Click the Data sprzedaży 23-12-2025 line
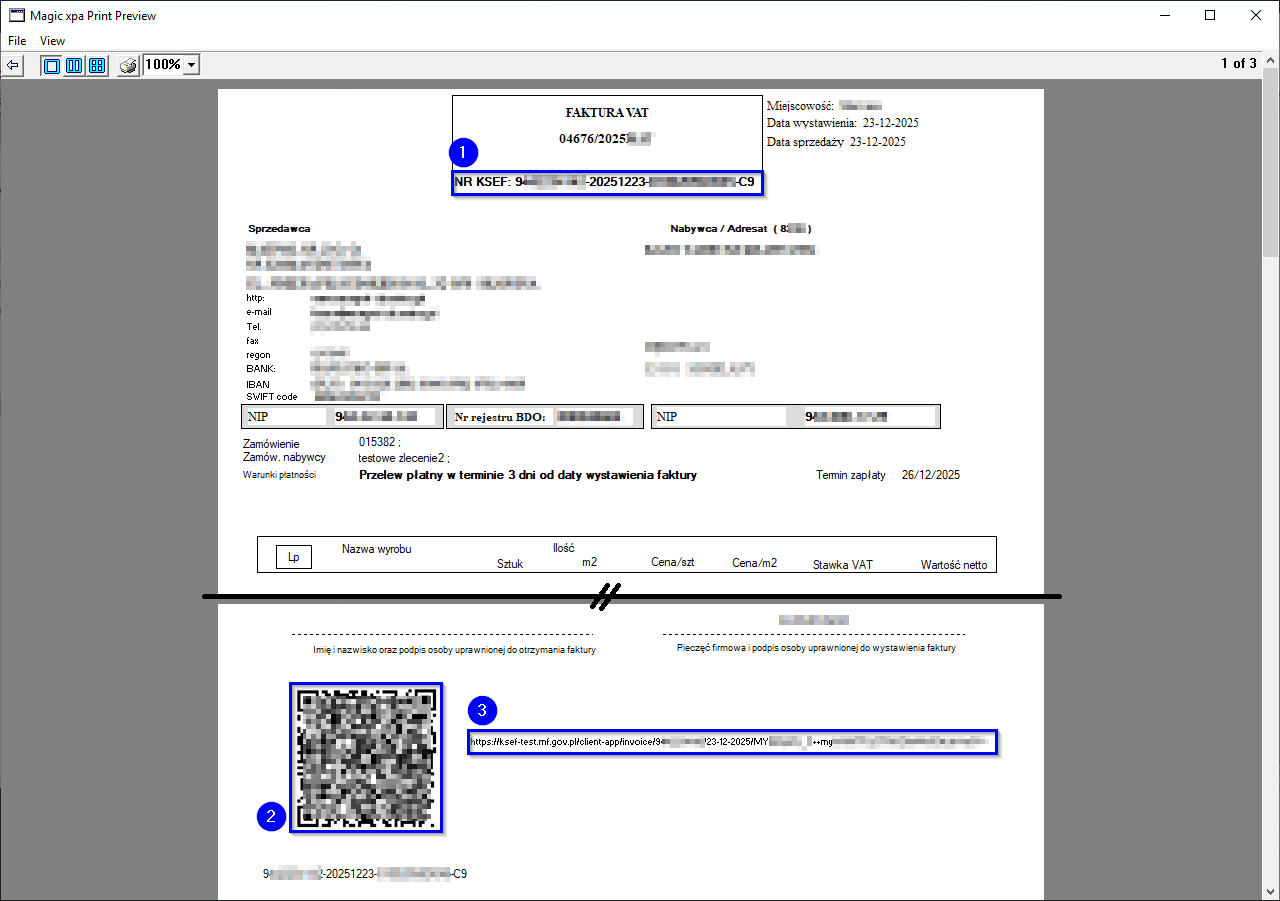This screenshot has height=901, width=1280. tap(836, 142)
